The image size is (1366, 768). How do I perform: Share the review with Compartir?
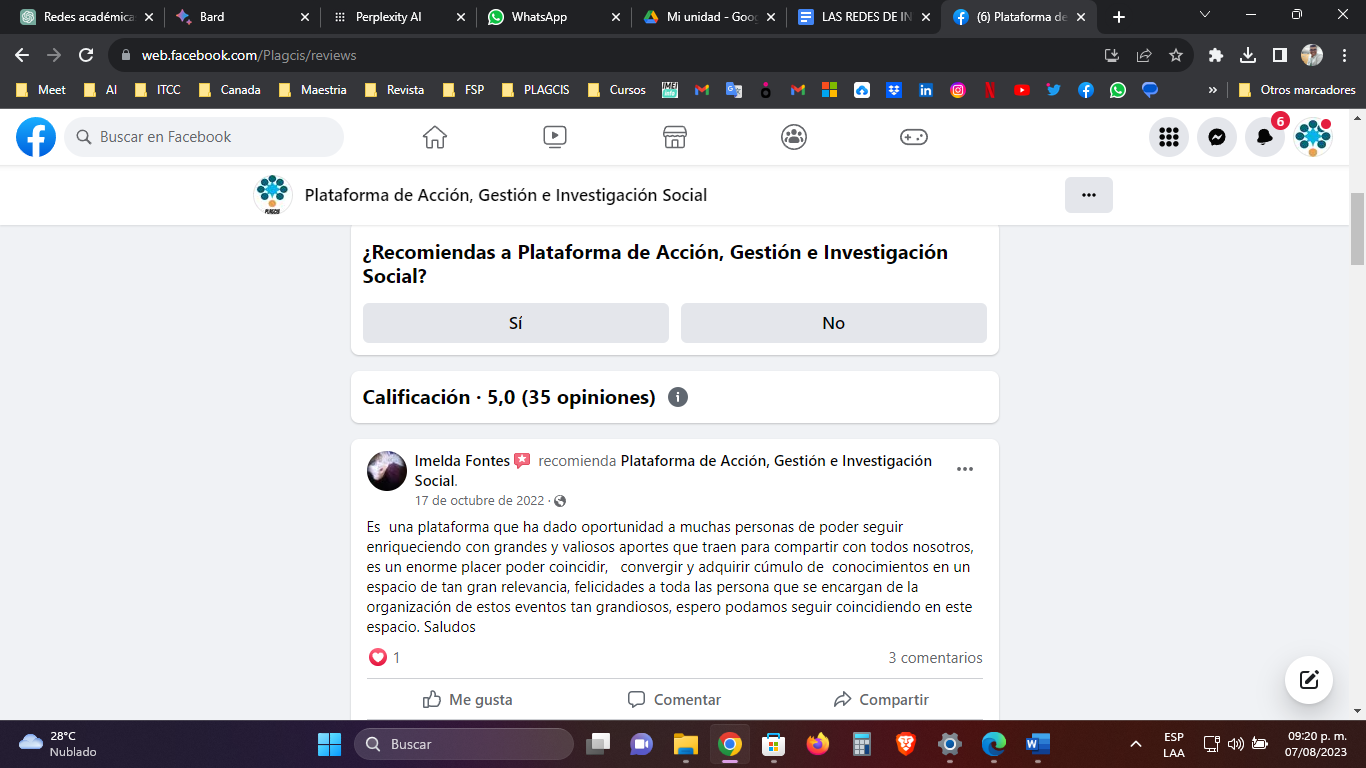(x=881, y=700)
